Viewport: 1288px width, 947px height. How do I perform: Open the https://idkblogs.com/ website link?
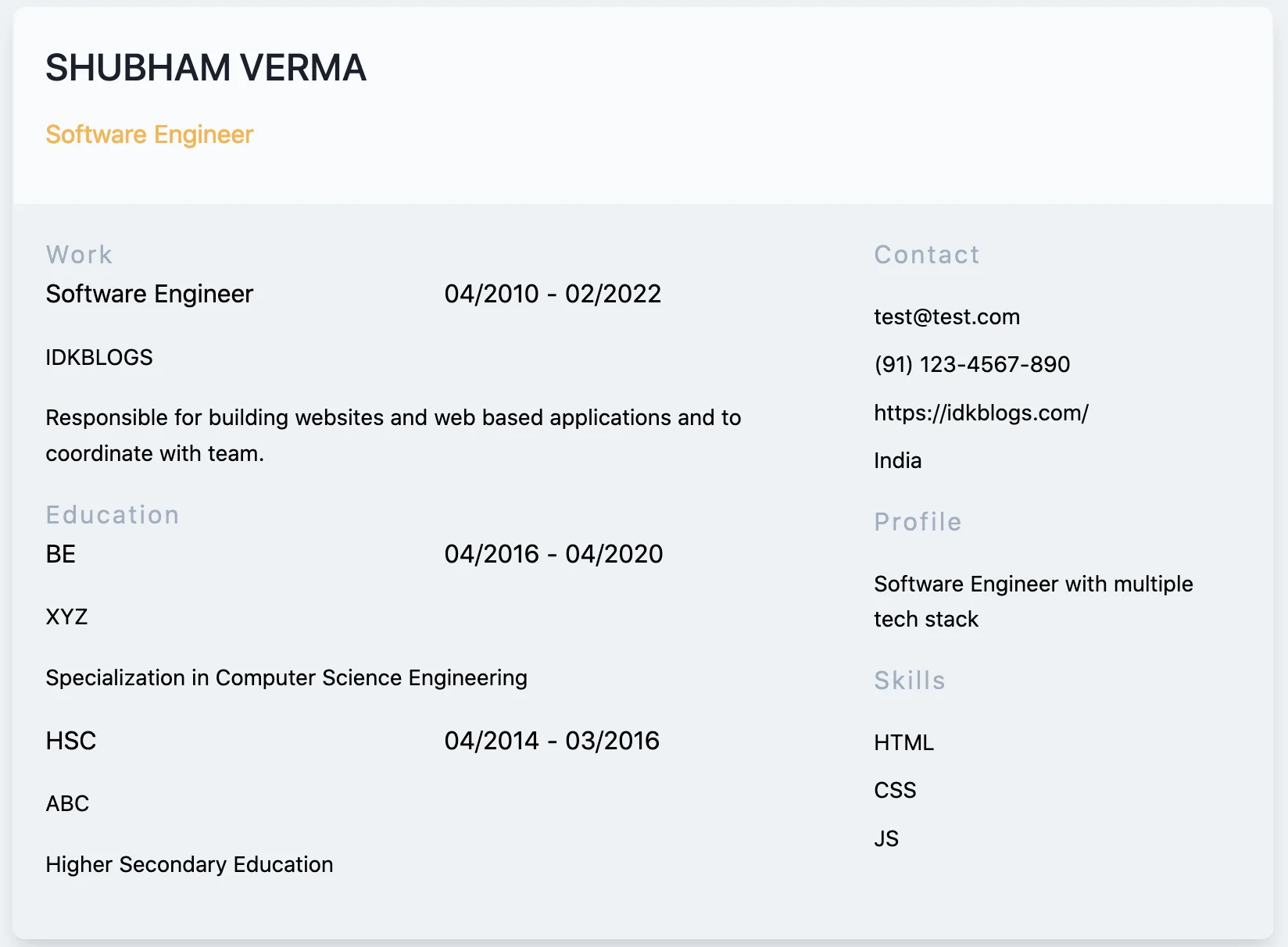coord(981,413)
